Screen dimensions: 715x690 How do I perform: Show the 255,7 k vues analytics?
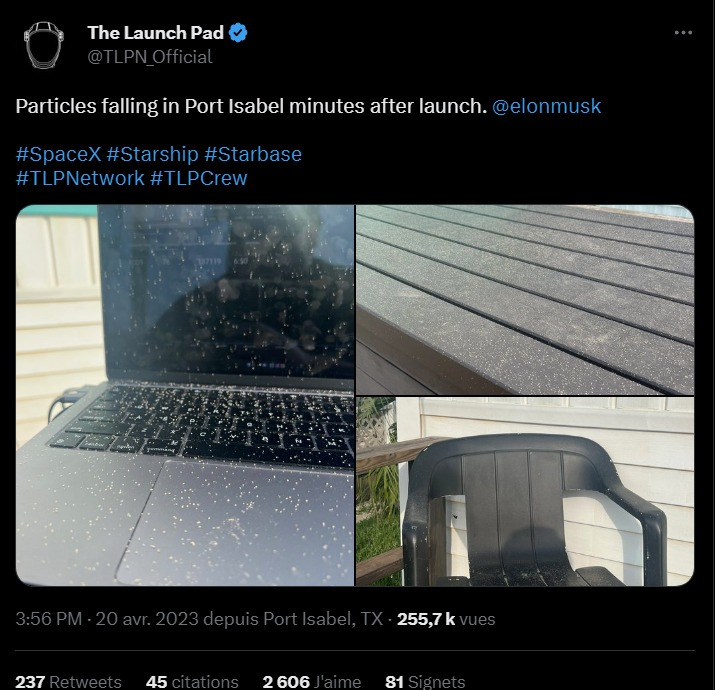point(446,619)
